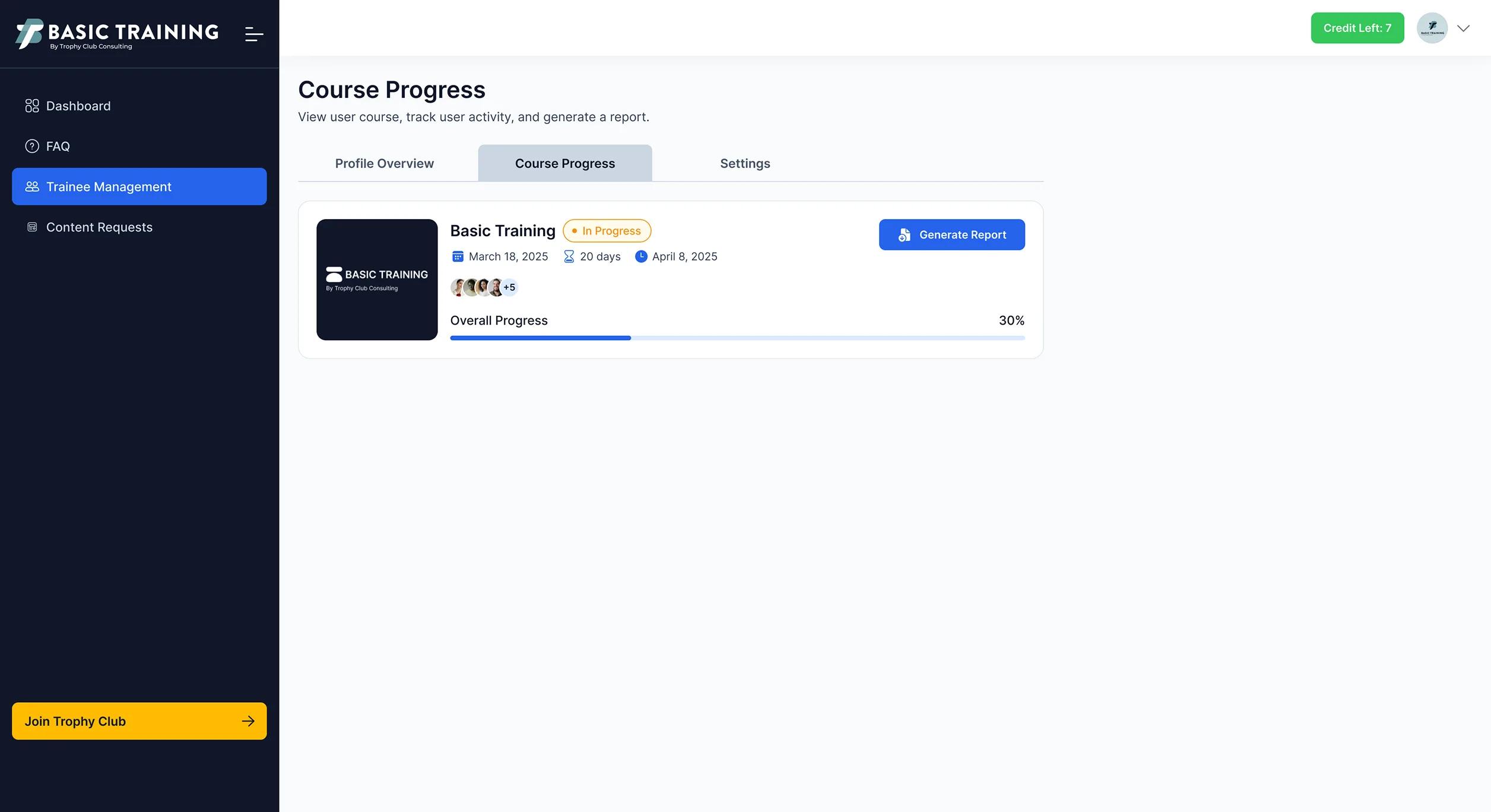Click the Trainee Management people icon

click(x=32, y=186)
